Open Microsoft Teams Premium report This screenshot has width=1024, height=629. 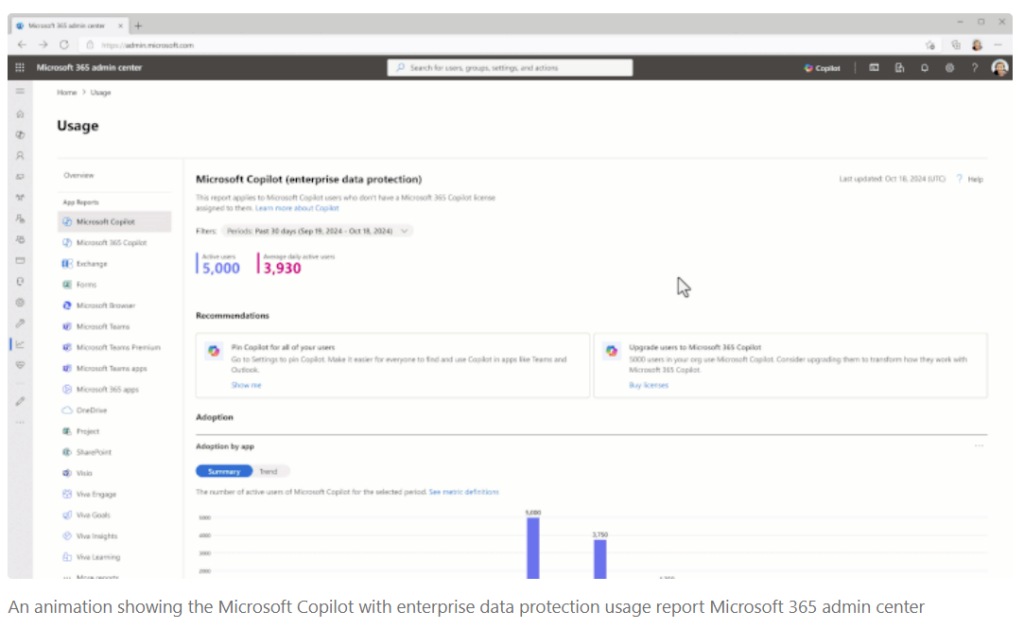pos(118,347)
